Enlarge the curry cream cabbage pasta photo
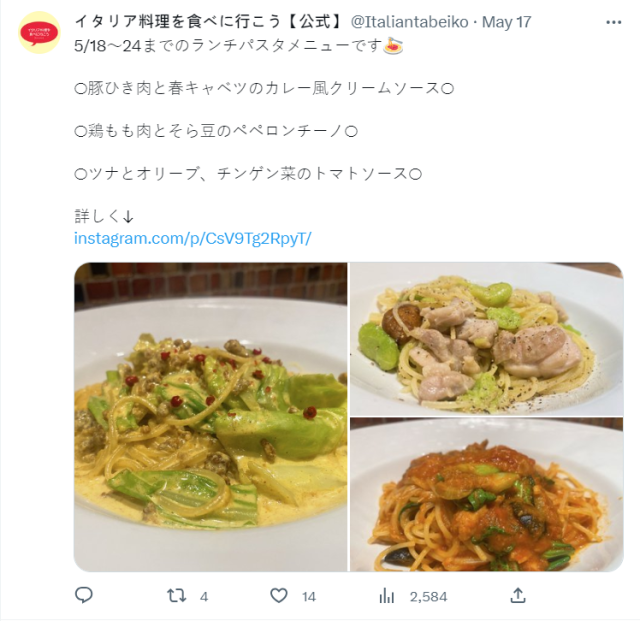640x621 pixels. click(211, 417)
